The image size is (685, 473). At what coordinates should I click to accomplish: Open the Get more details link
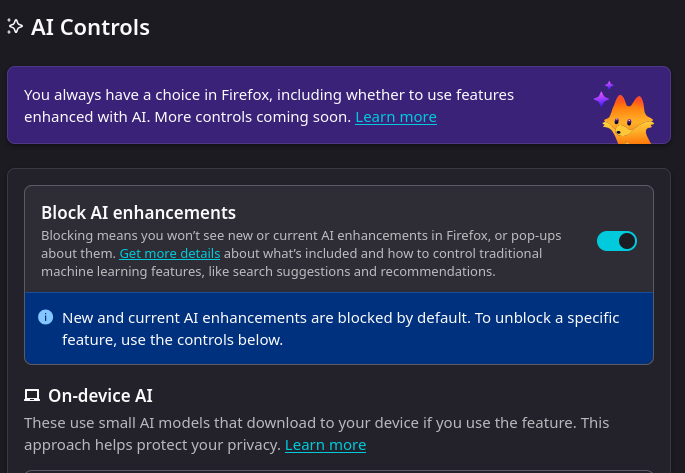coord(169,253)
